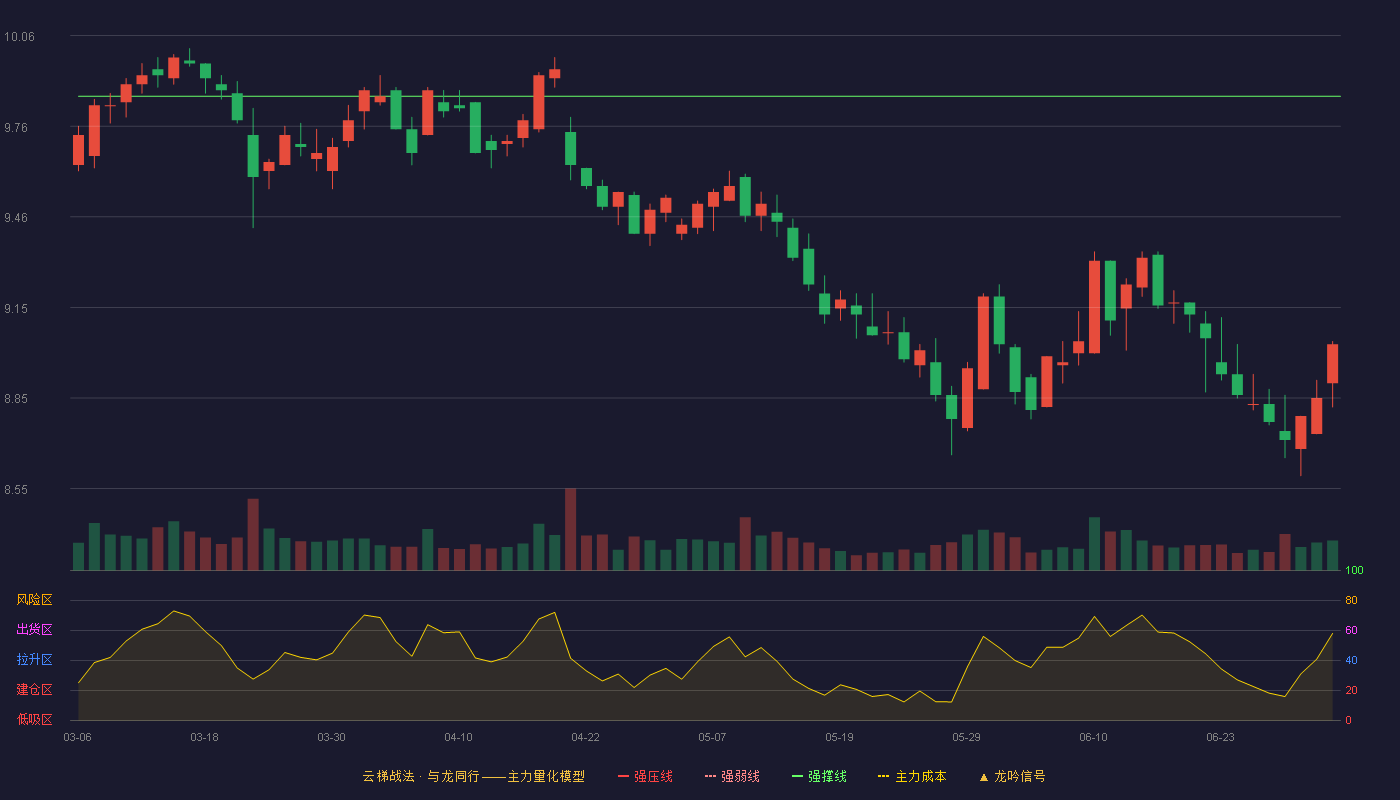Toggle the 强压线 legend entry
The width and height of the screenshot is (1400, 800).
pyautogui.click(x=645, y=776)
